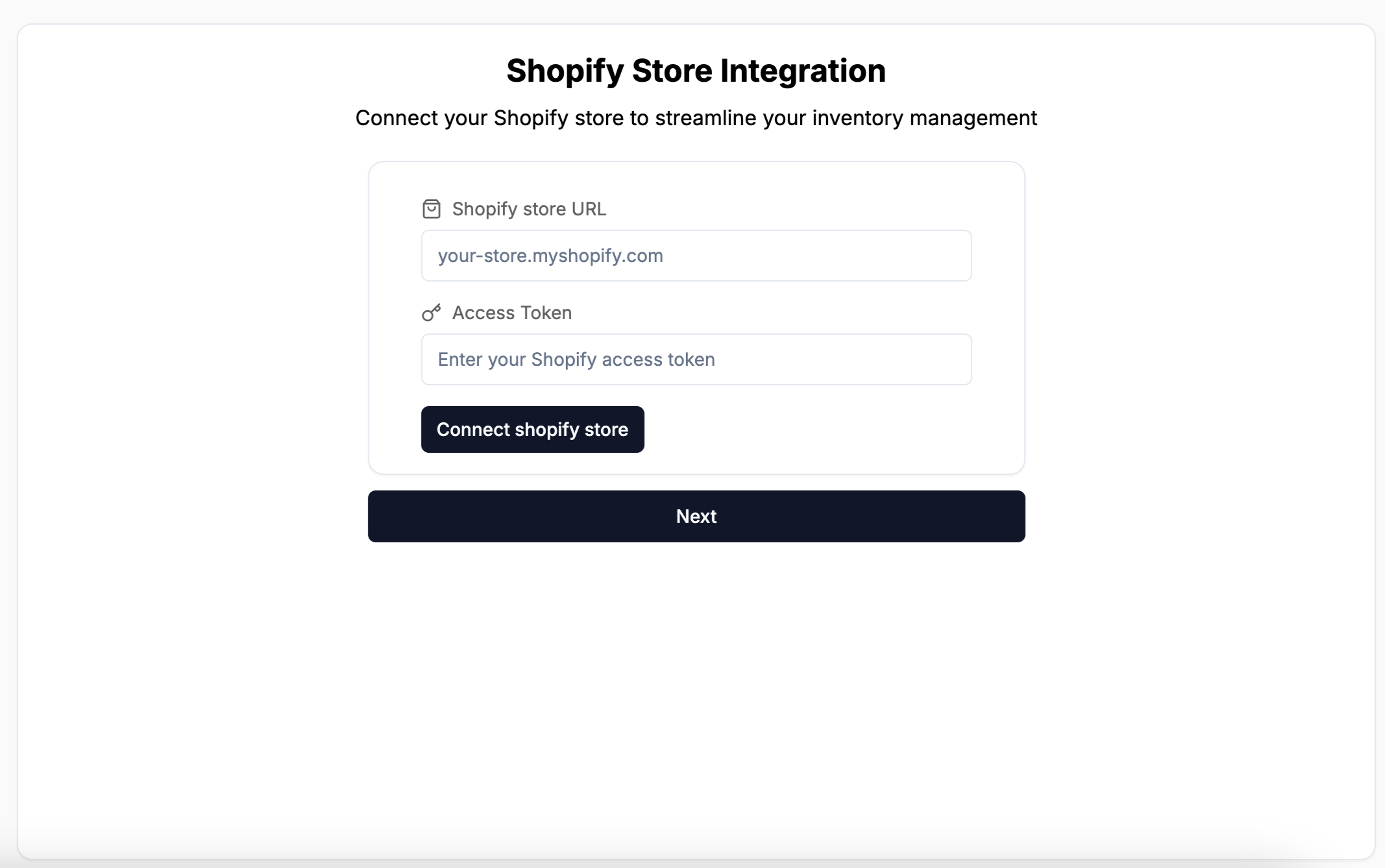Click the "Shopify store URL" label text
Screen dimensions: 1385x868
coord(529,209)
